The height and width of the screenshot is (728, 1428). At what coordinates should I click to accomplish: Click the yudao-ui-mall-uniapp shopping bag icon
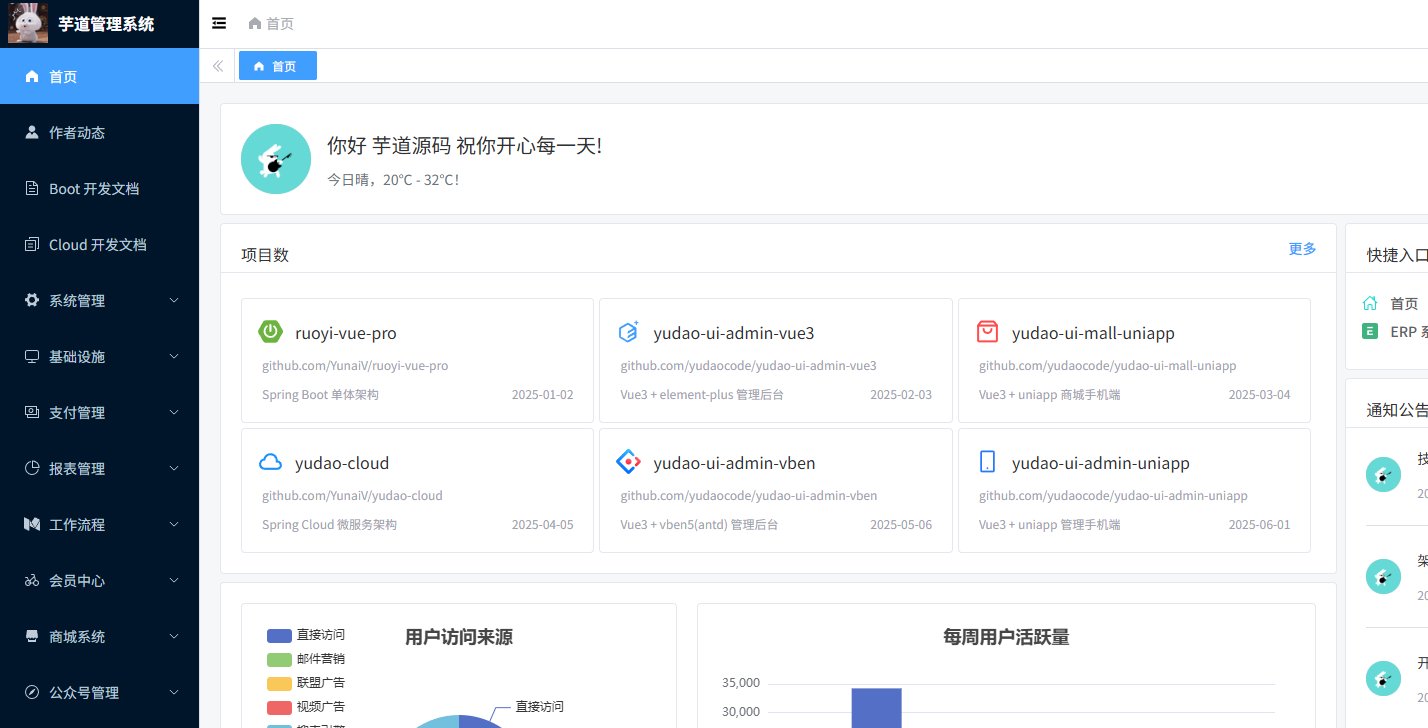pyautogui.click(x=987, y=332)
